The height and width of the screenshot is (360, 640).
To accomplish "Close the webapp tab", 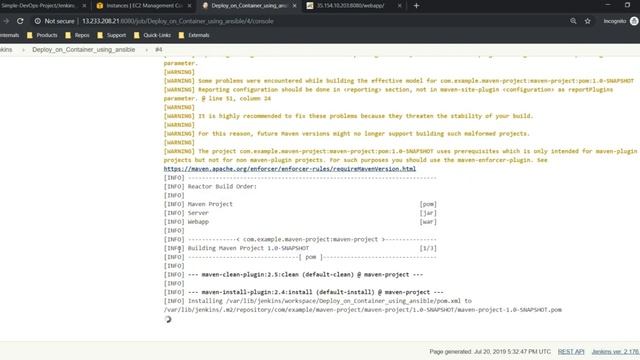I will (x=399, y=6).
